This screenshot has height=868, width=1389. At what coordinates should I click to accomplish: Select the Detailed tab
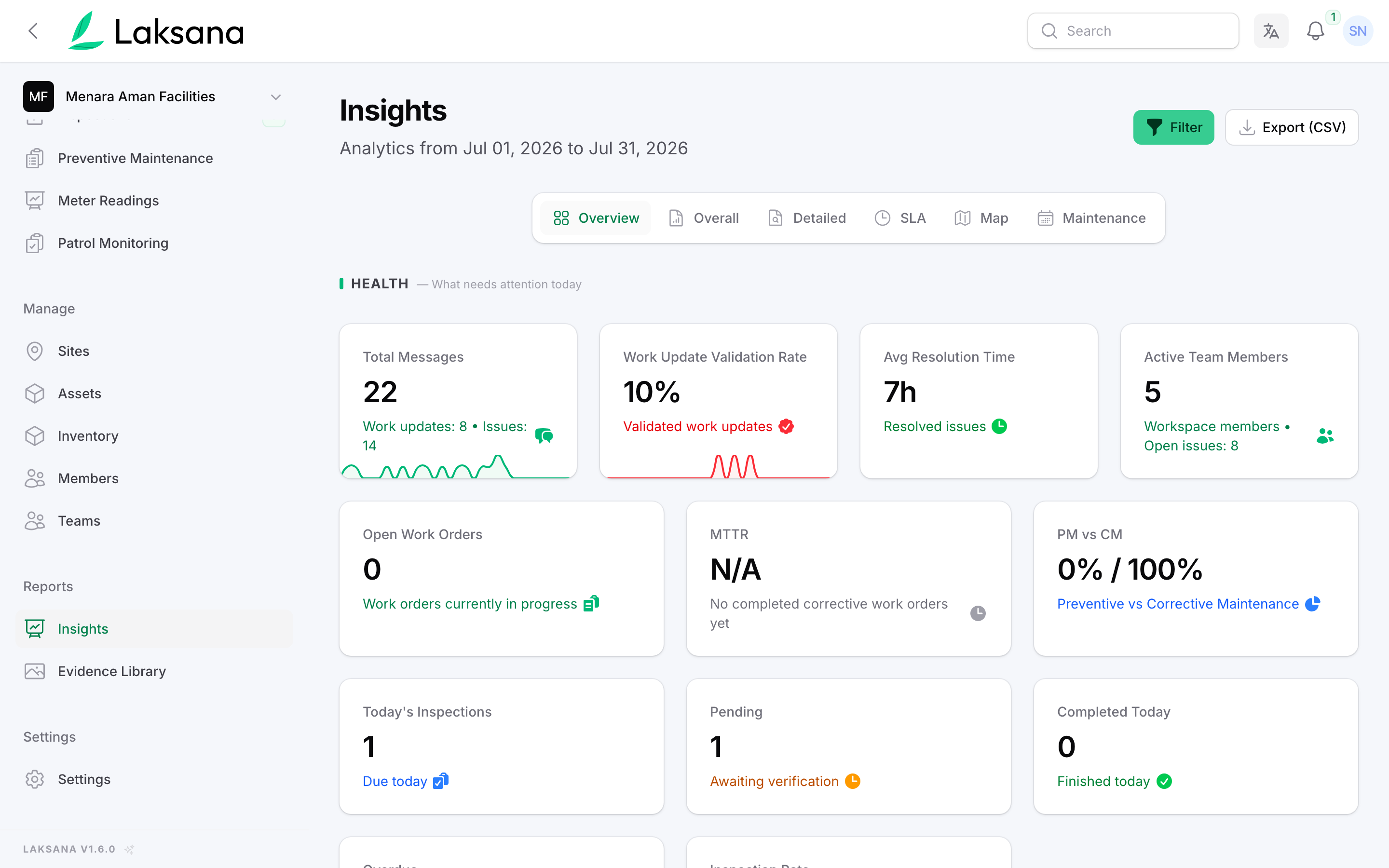807,218
